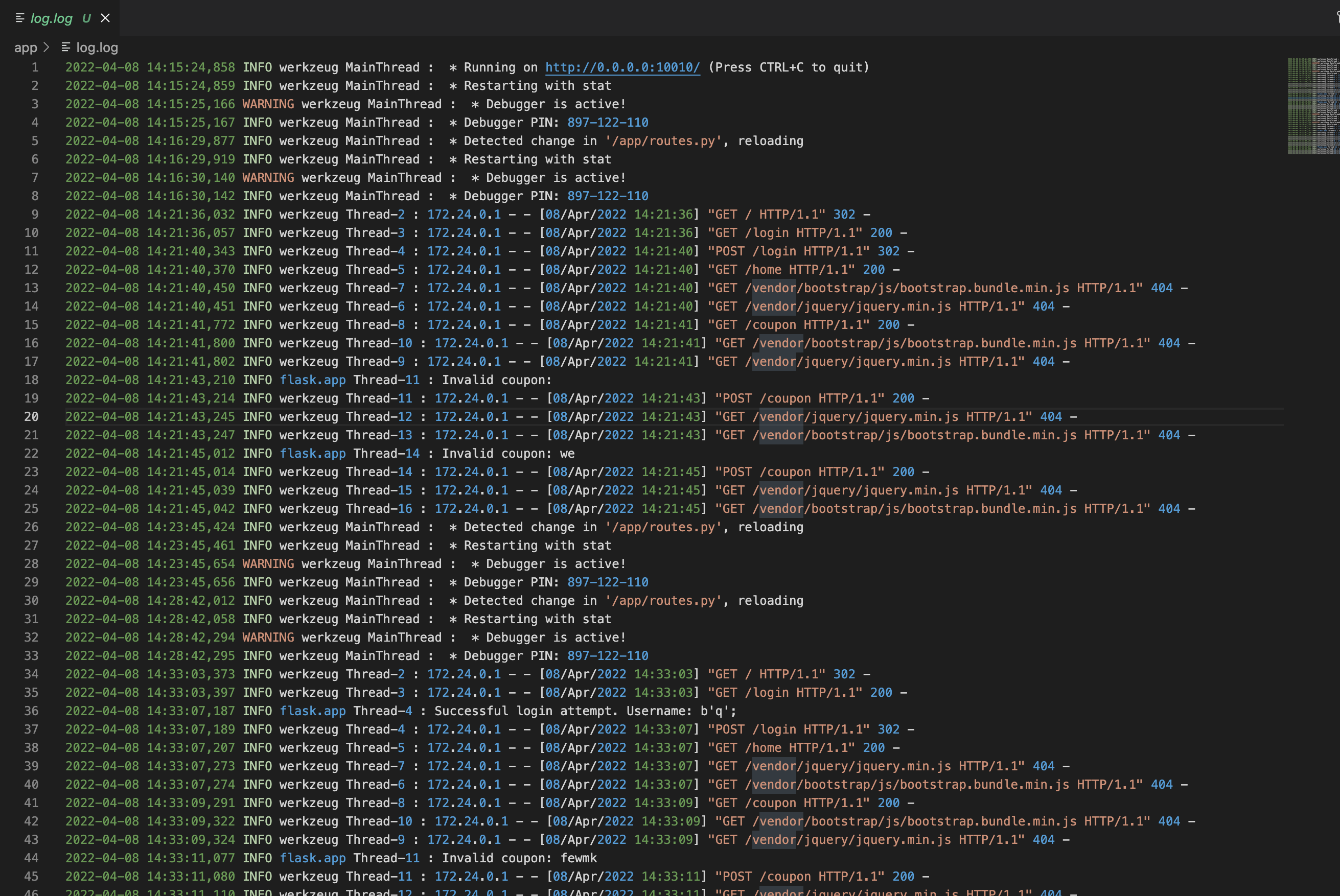Click WARNING text on line 3
The height and width of the screenshot is (896, 1340).
pyautogui.click(x=268, y=104)
